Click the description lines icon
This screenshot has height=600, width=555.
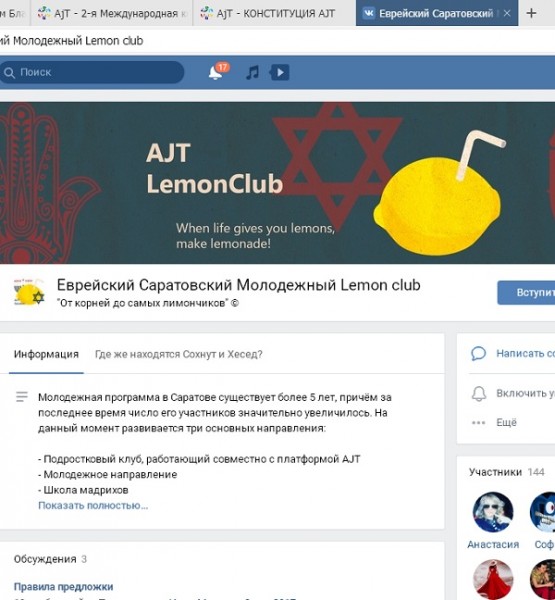point(22,396)
